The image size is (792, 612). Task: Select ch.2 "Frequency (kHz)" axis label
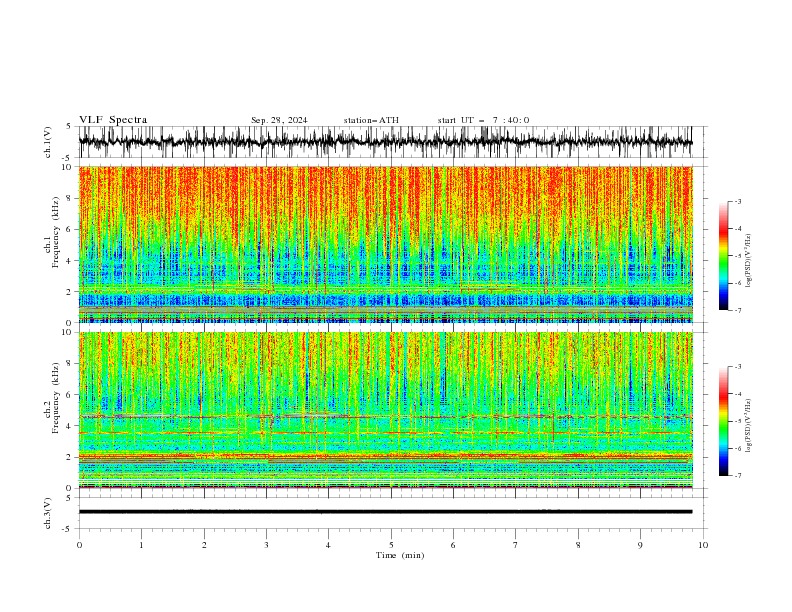click(56, 398)
